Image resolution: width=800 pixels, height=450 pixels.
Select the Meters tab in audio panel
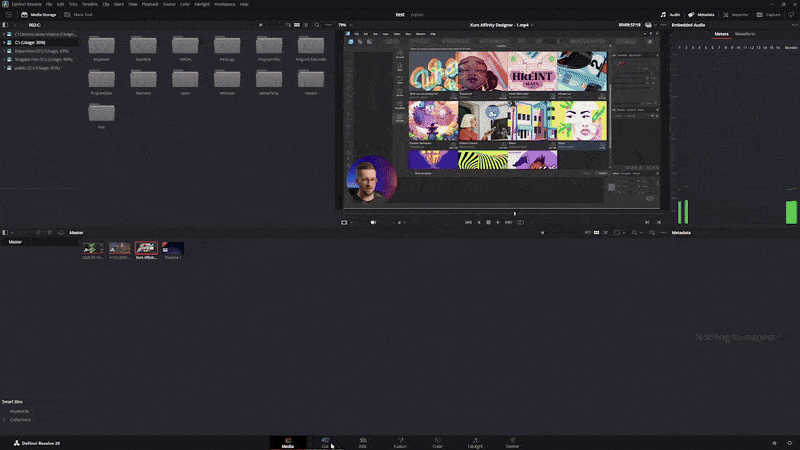[721, 34]
